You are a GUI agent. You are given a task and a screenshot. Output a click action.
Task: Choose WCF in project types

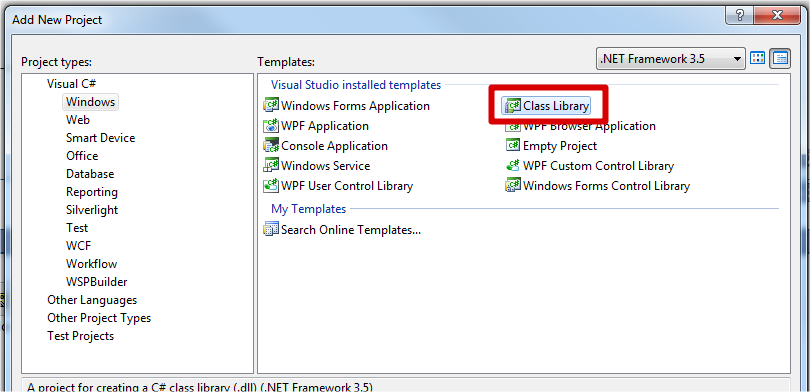[x=79, y=246]
